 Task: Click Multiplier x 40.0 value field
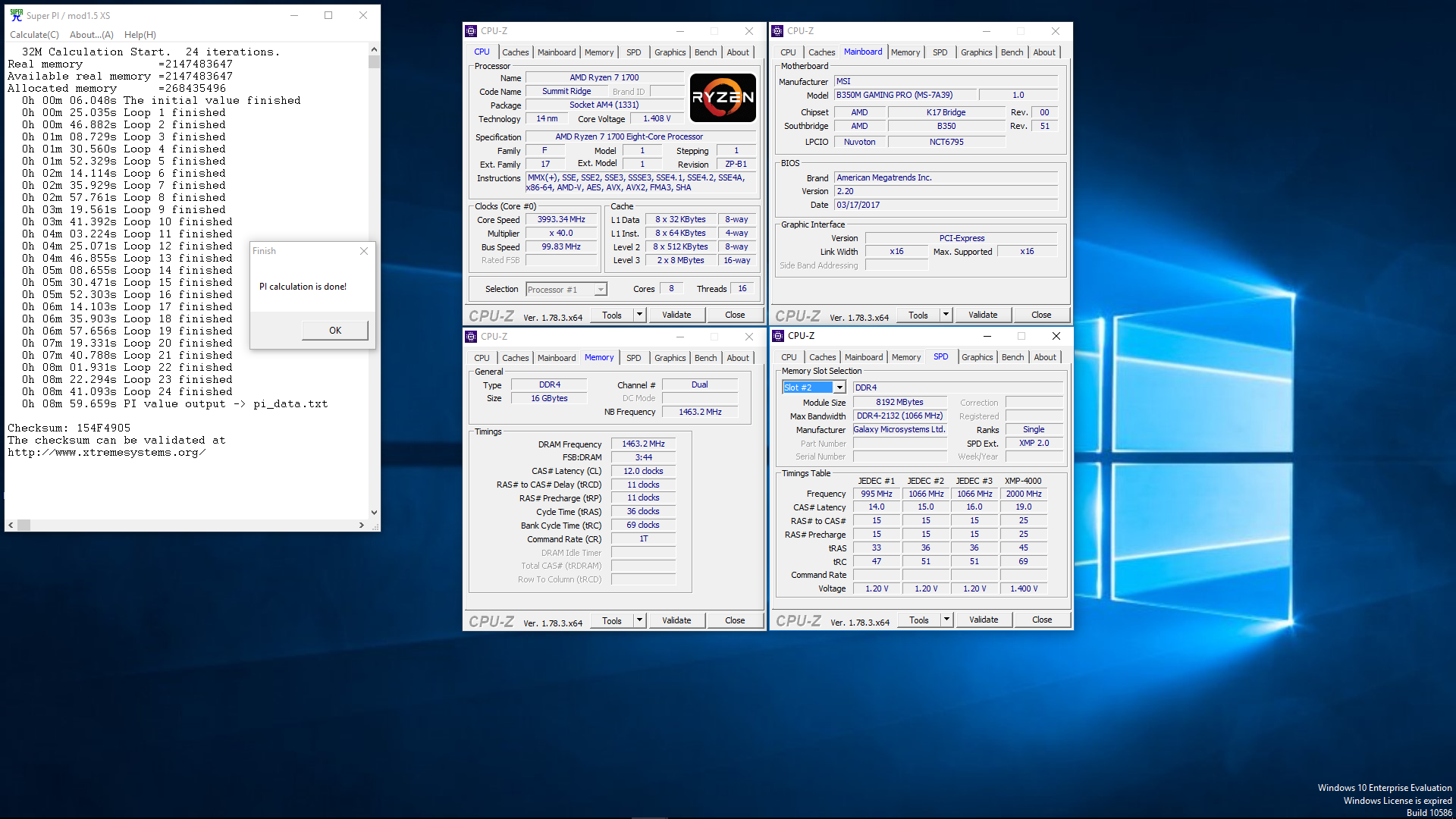click(561, 234)
